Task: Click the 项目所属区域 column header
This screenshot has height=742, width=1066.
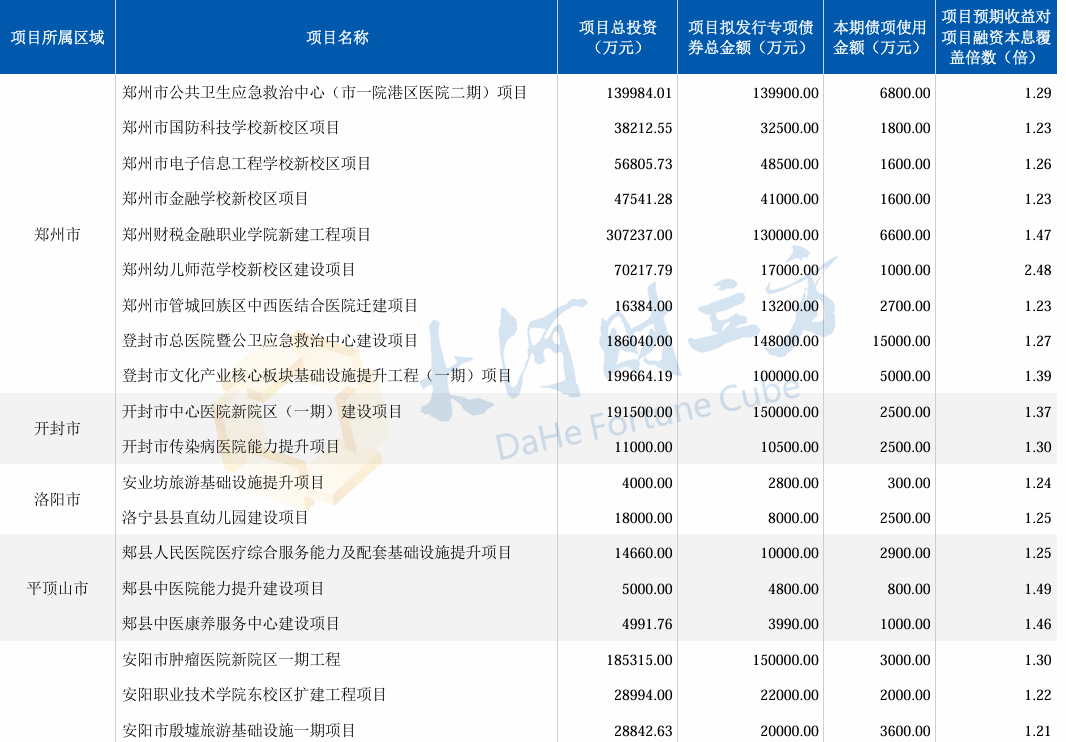Action: click(57, 37)
